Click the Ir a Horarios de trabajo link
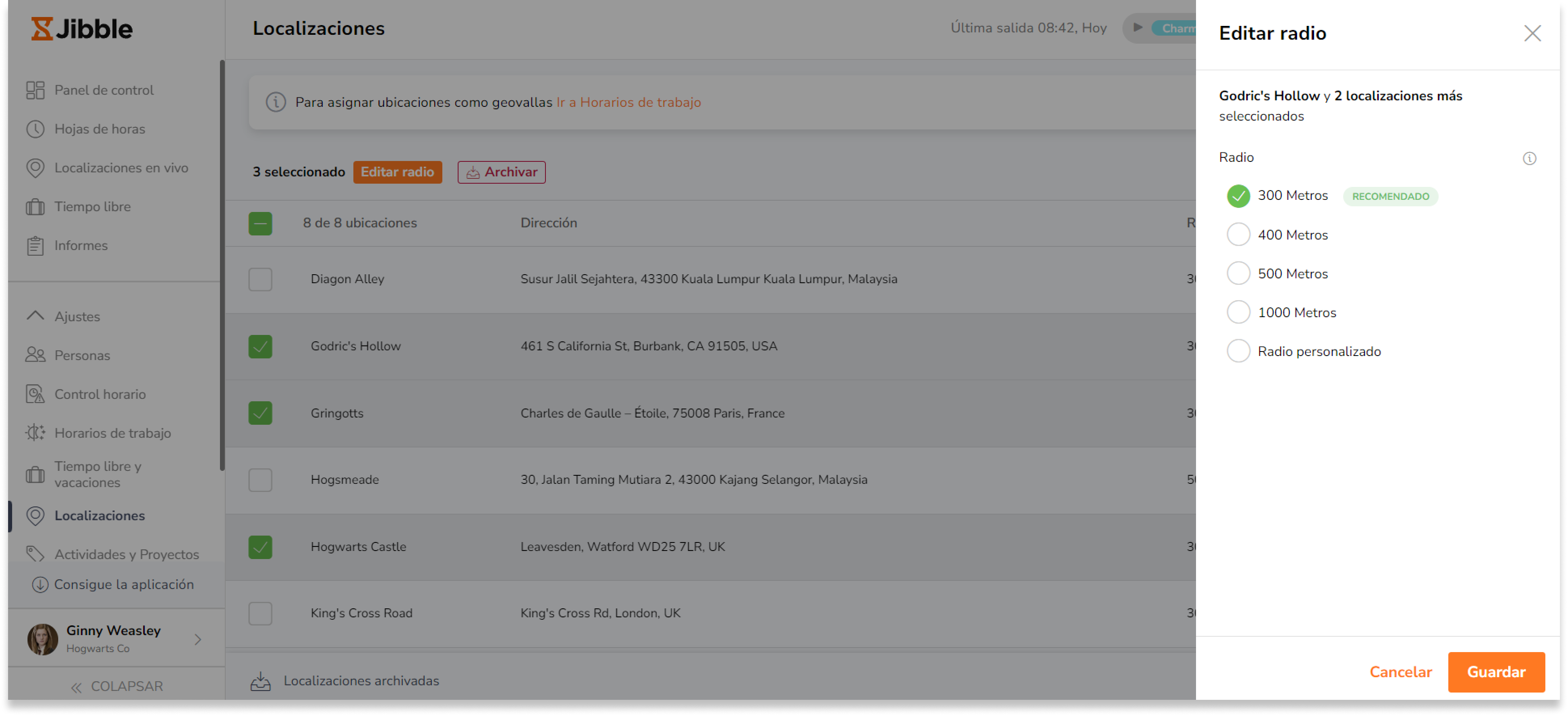Screen dimensions: 1568x716 627,102
